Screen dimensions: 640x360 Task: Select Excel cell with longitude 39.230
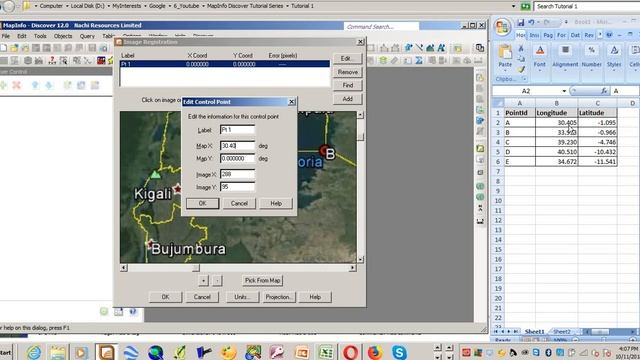[556, 142]
